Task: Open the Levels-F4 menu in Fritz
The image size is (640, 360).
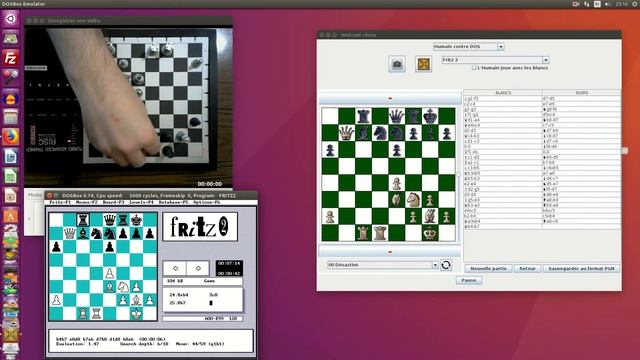Action: [x=141, y=202]
